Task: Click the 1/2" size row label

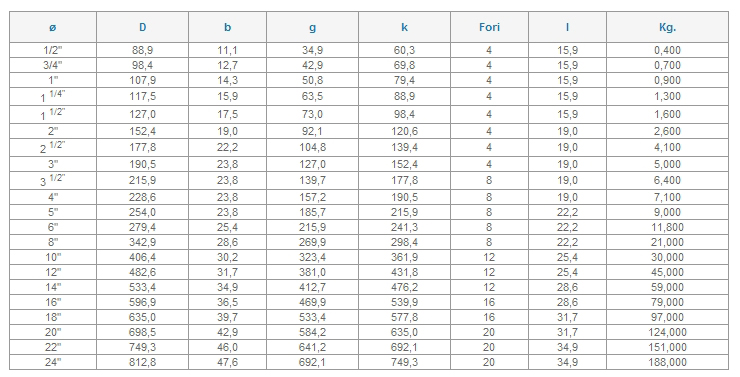Action: pos(53,50)
